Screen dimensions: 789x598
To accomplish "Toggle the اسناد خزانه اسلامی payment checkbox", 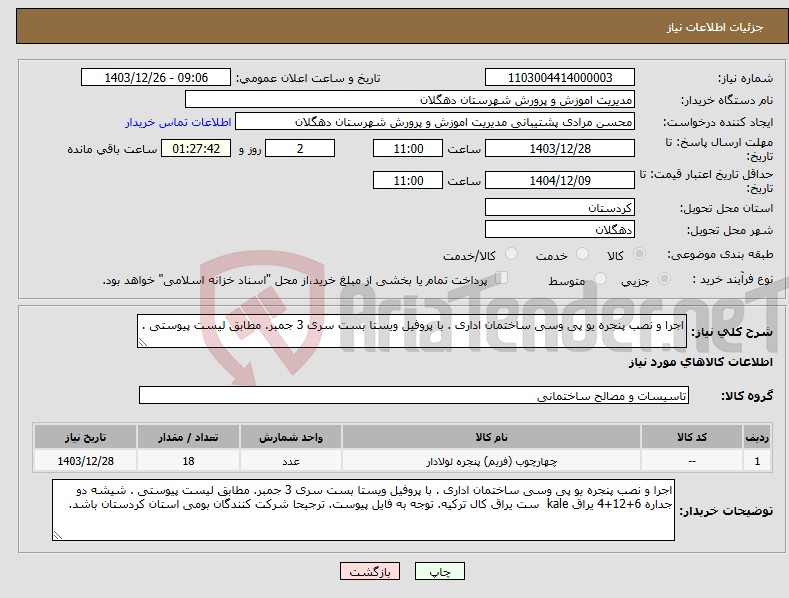I will tap(502, 278).
